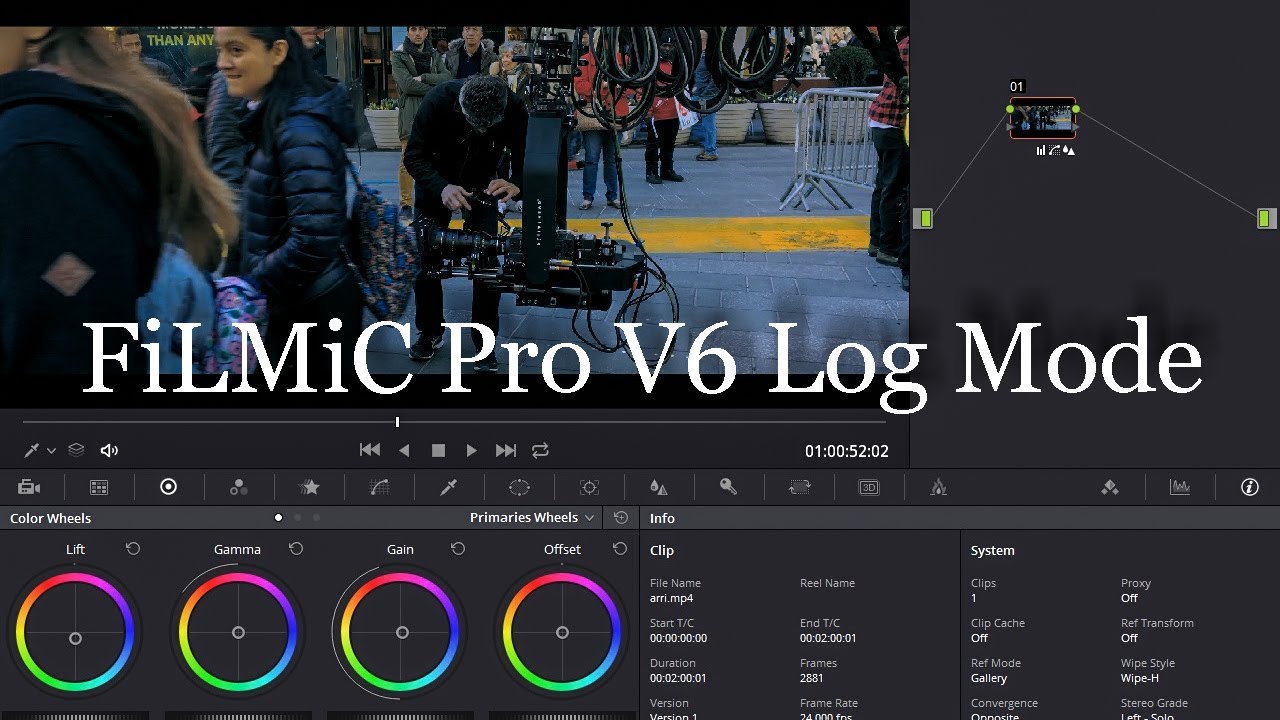Screen dimensions: 1280x720
Task: Click the viewer qualifier picker tool
Action: [32, 451]
